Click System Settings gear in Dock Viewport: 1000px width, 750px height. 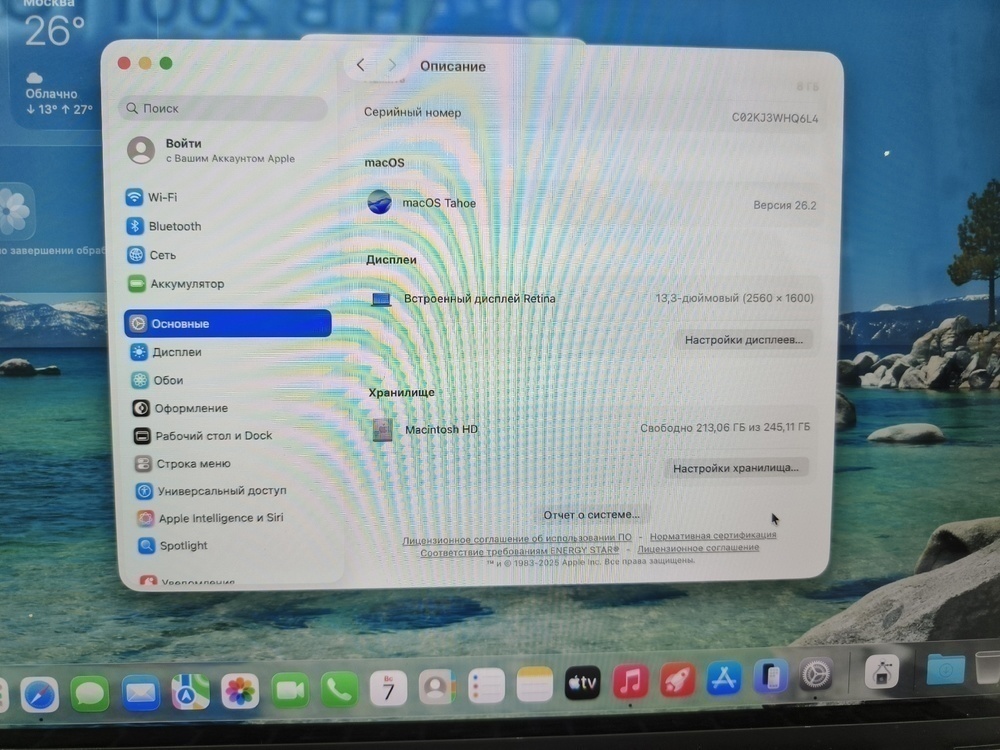[816, 675]
